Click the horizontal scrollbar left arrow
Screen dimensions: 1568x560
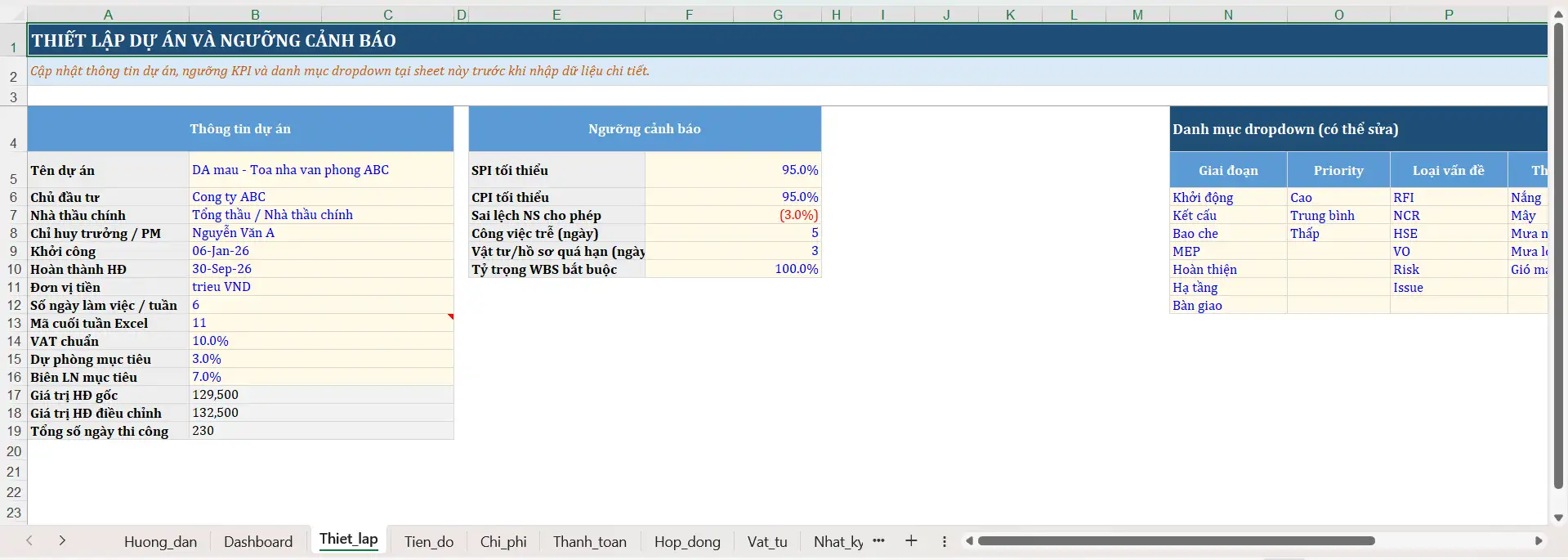coord(969,540)
